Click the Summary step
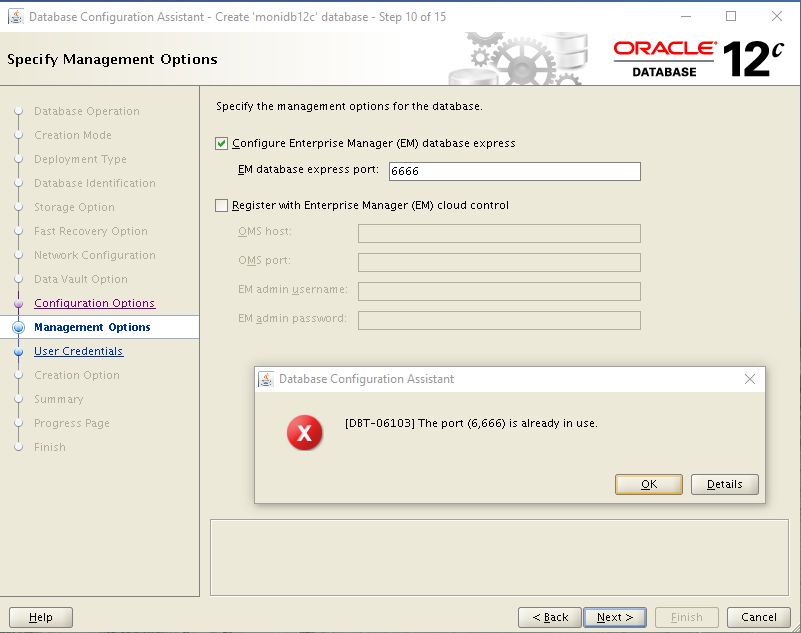This screenshot has width=801, height=633. 59,399
